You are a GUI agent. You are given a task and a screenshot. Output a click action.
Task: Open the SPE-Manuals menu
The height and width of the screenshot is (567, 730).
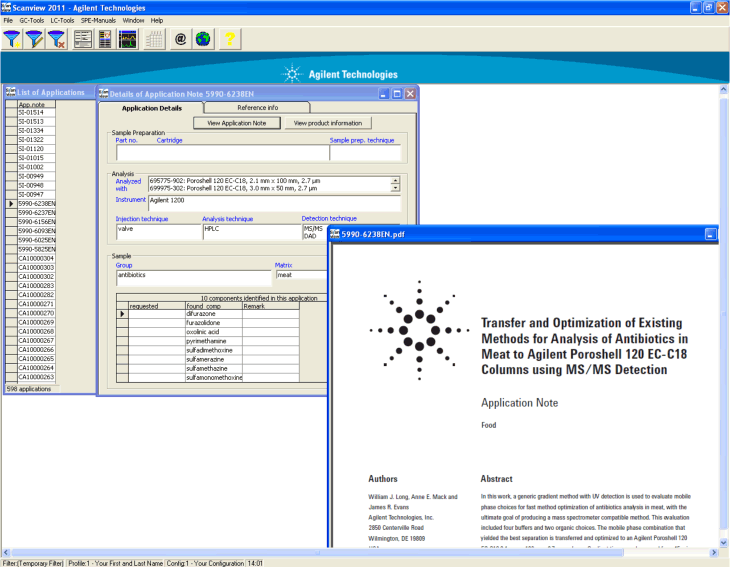click(97, 20)
